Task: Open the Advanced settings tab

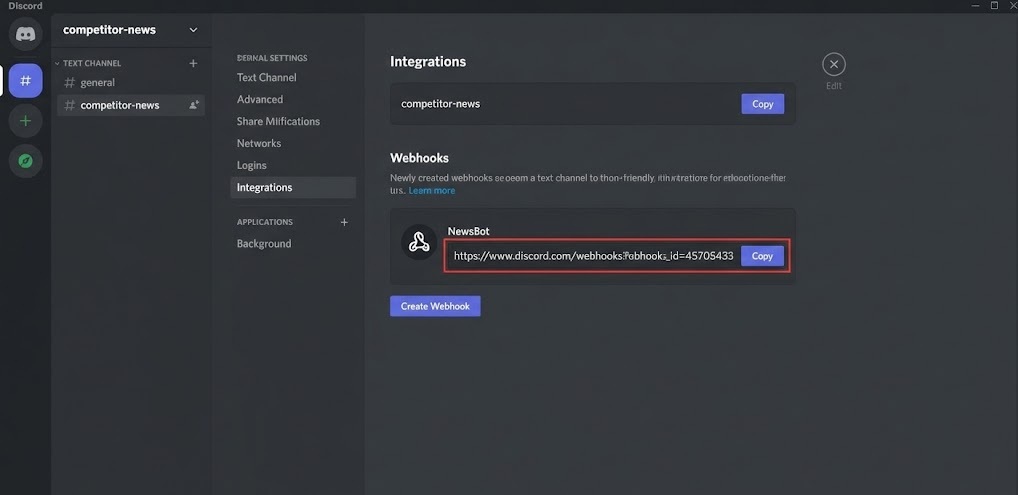Action: point(259,100)
